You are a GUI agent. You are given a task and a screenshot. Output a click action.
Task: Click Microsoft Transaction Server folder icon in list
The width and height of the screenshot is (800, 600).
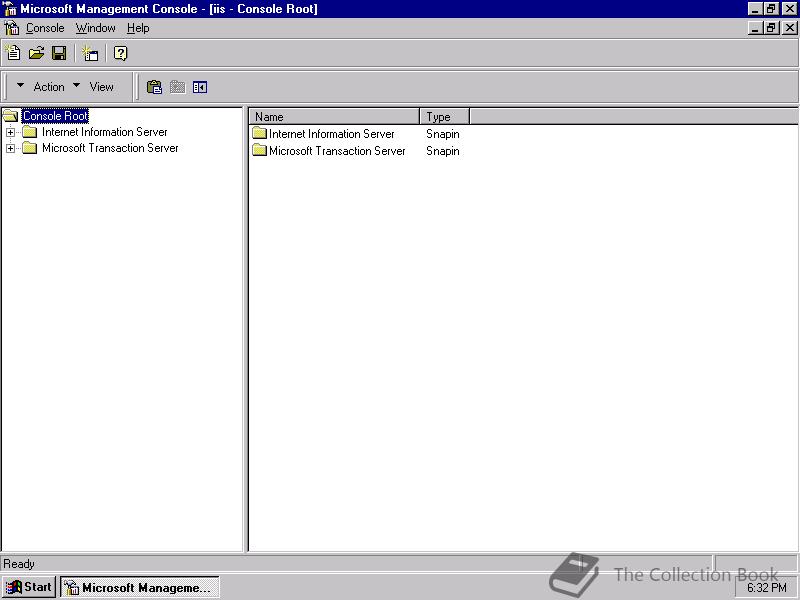259,151
